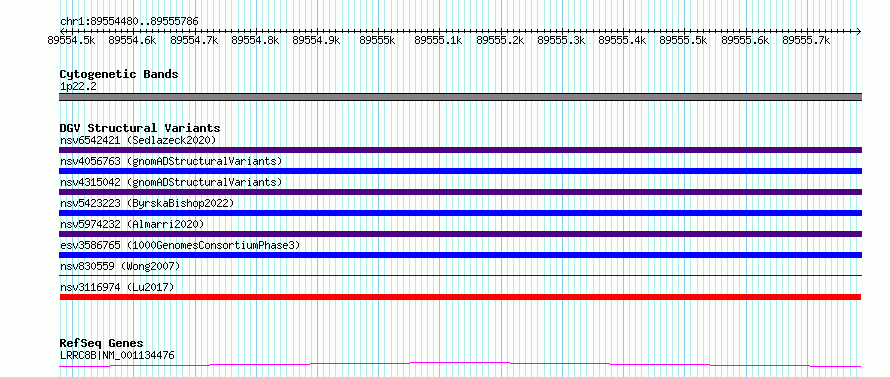Open variant nsv830559 (Wong2007) label

pyautogui.click(x=120, y=266)
